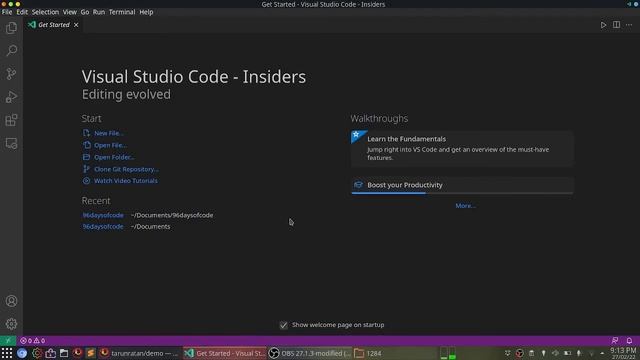The image size is (640, 360).
Task: Open the More Actions ellipsis menu
Action: pyautogui.click(x=629, y=25)
